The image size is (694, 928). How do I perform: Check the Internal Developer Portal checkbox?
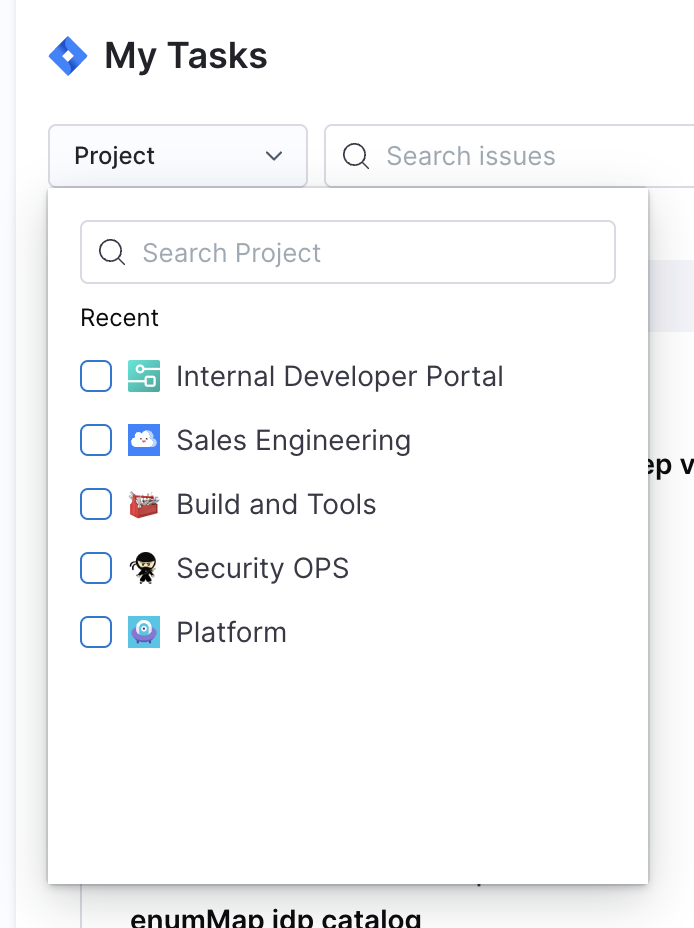coord(96,376)
